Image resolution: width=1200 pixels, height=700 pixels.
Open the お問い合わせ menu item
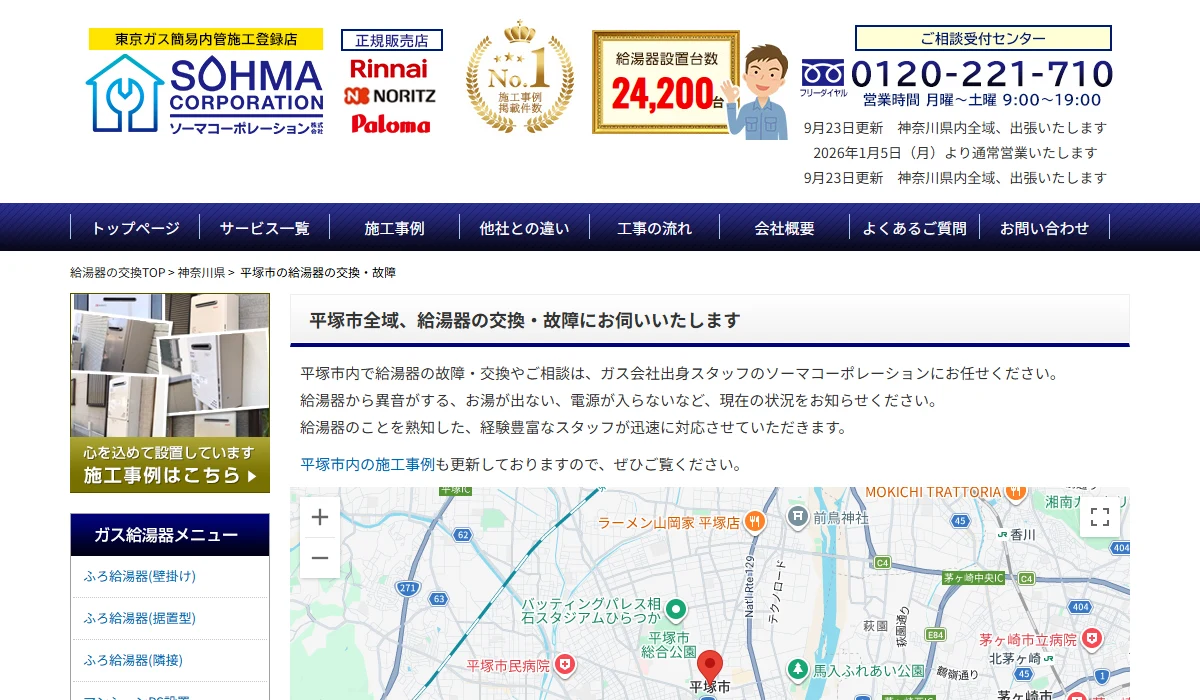click(x=1045, y=228)
